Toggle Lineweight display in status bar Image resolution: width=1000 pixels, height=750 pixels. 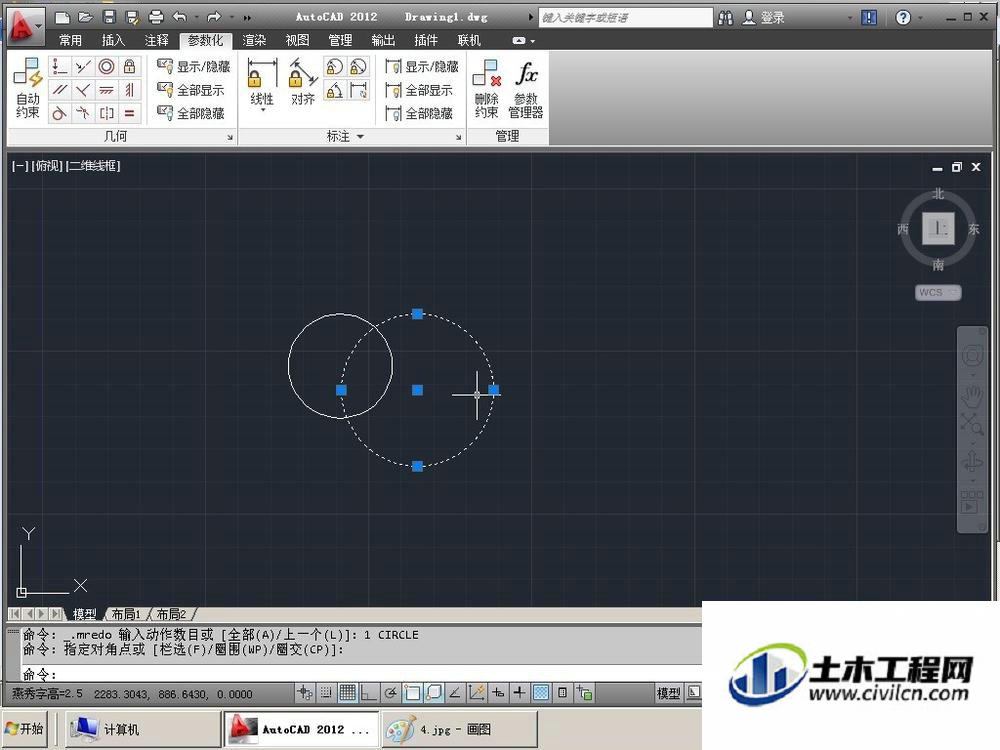pos(519,693)
